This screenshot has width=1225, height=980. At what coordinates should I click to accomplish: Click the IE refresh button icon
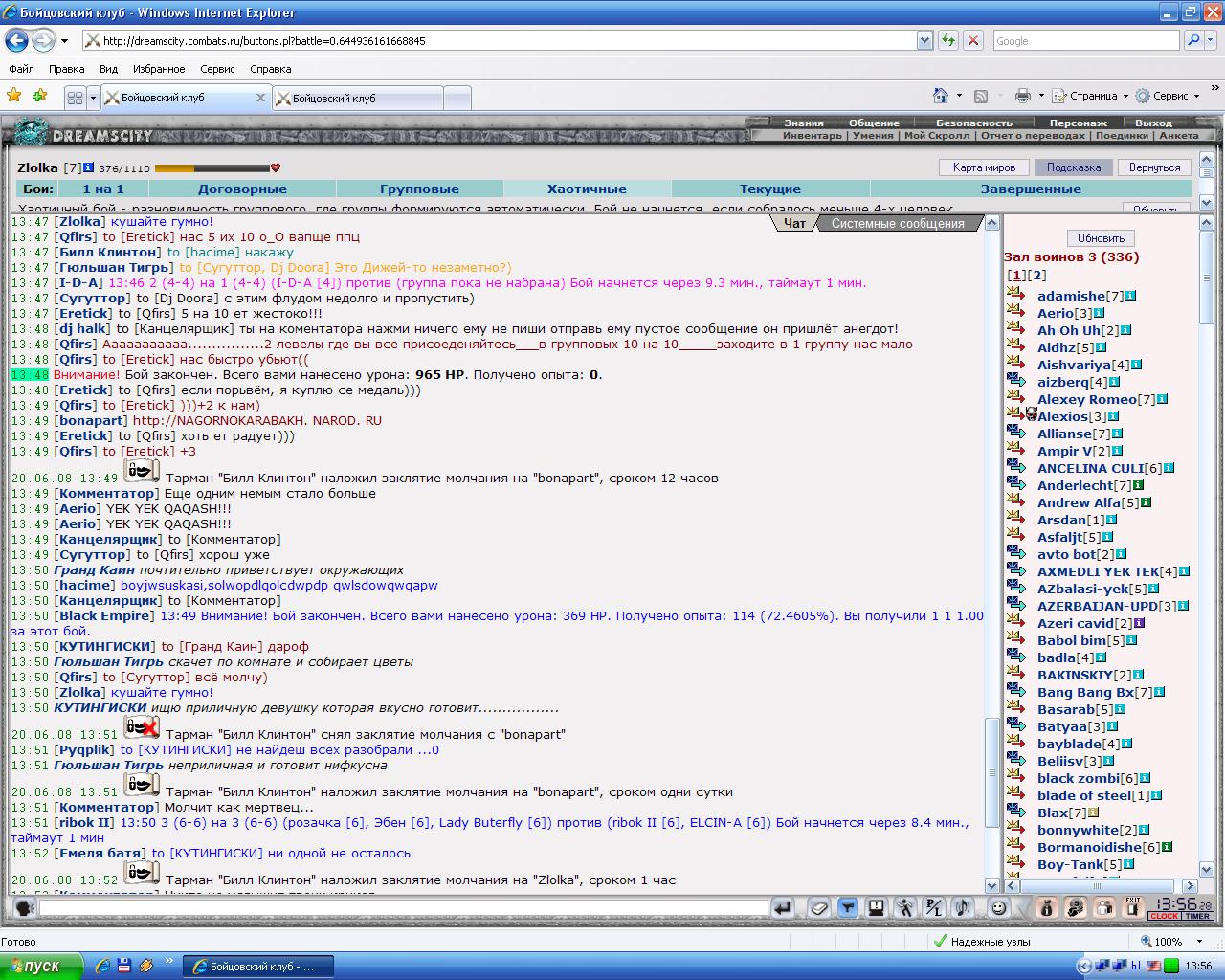[947, 41]
